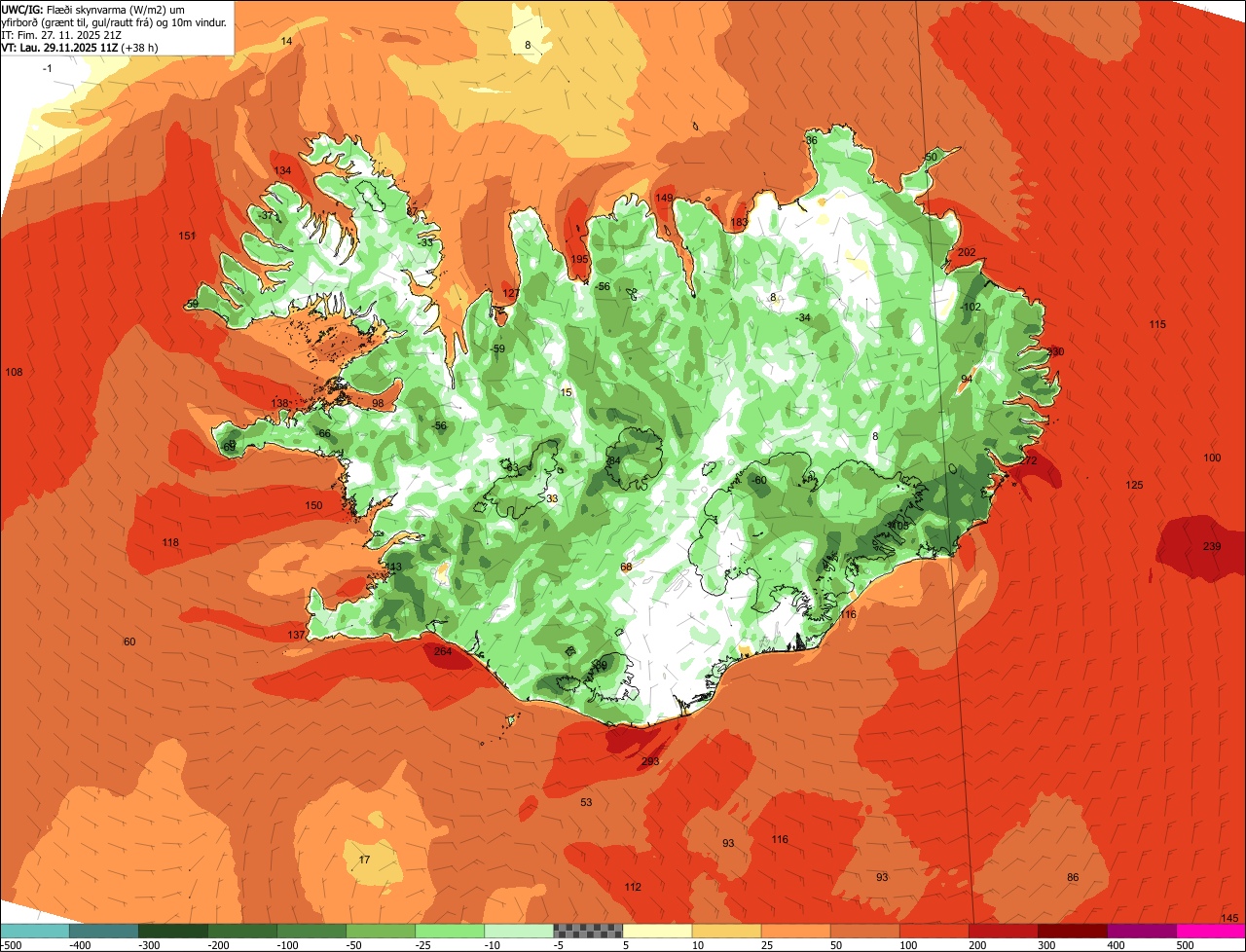Select the magenta legend swatch right of the 500 label
The width and height of the screenshot is (1246, 952).
[1211, 931]
